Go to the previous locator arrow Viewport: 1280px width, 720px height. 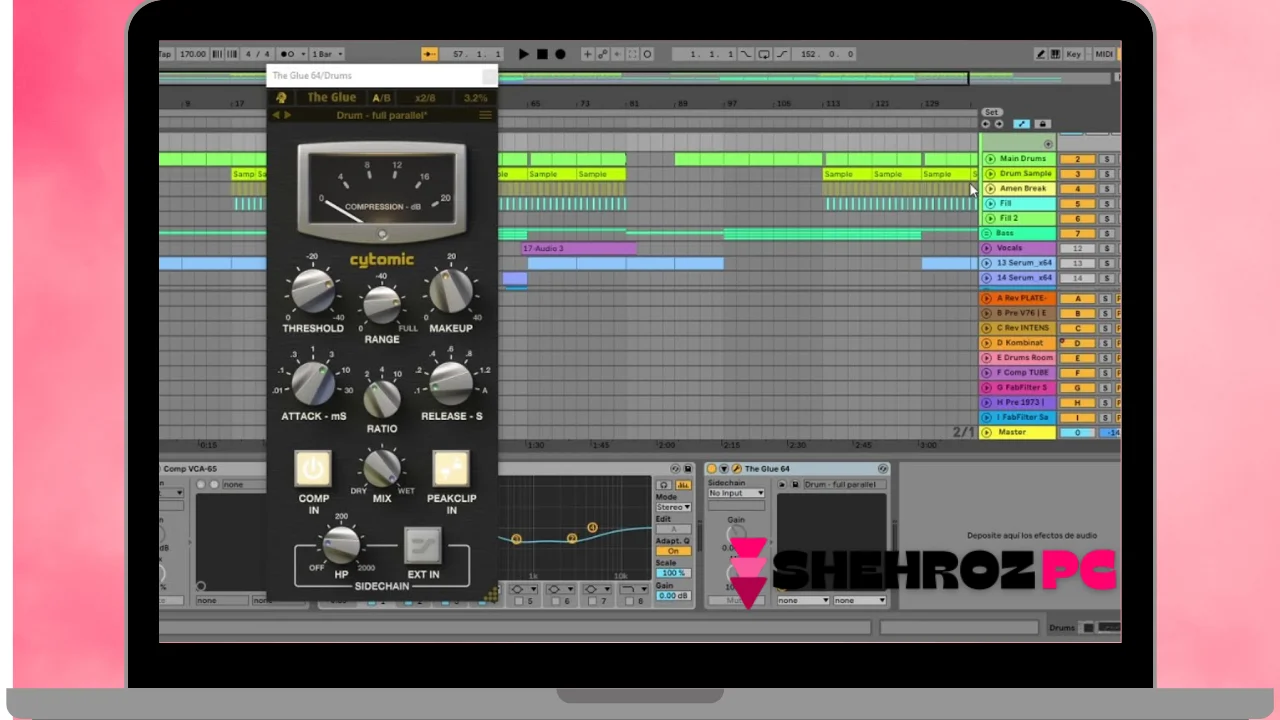[x=986, y=124]
